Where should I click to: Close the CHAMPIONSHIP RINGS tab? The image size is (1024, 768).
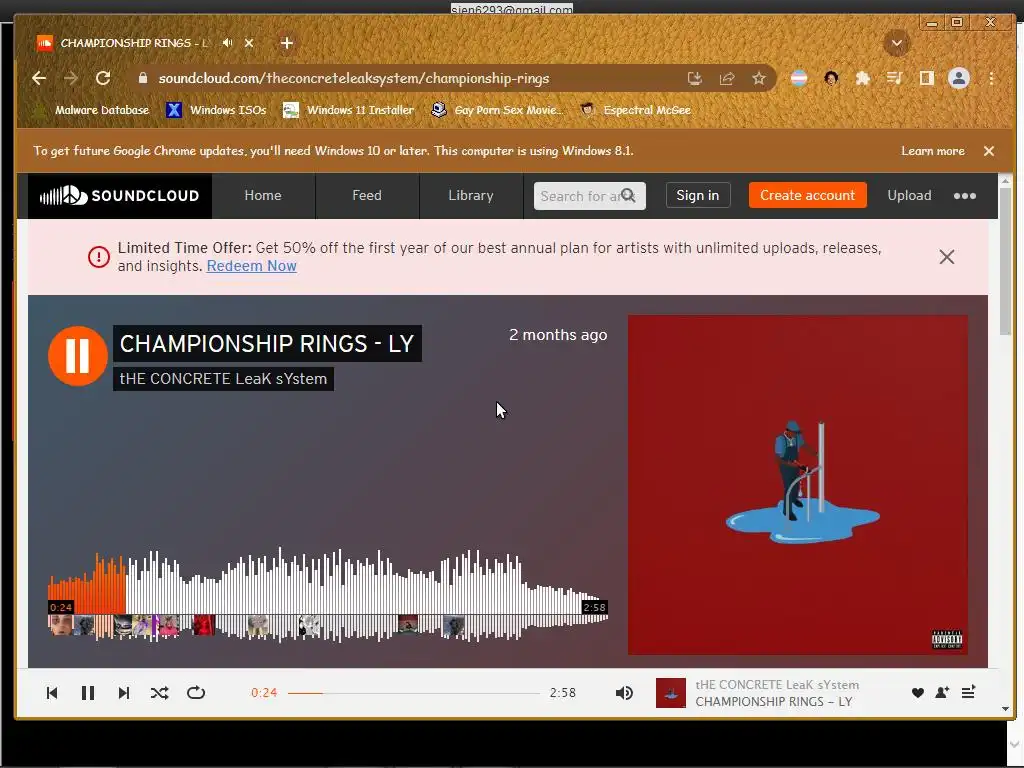pyautogui.click(x=249, y=43)
